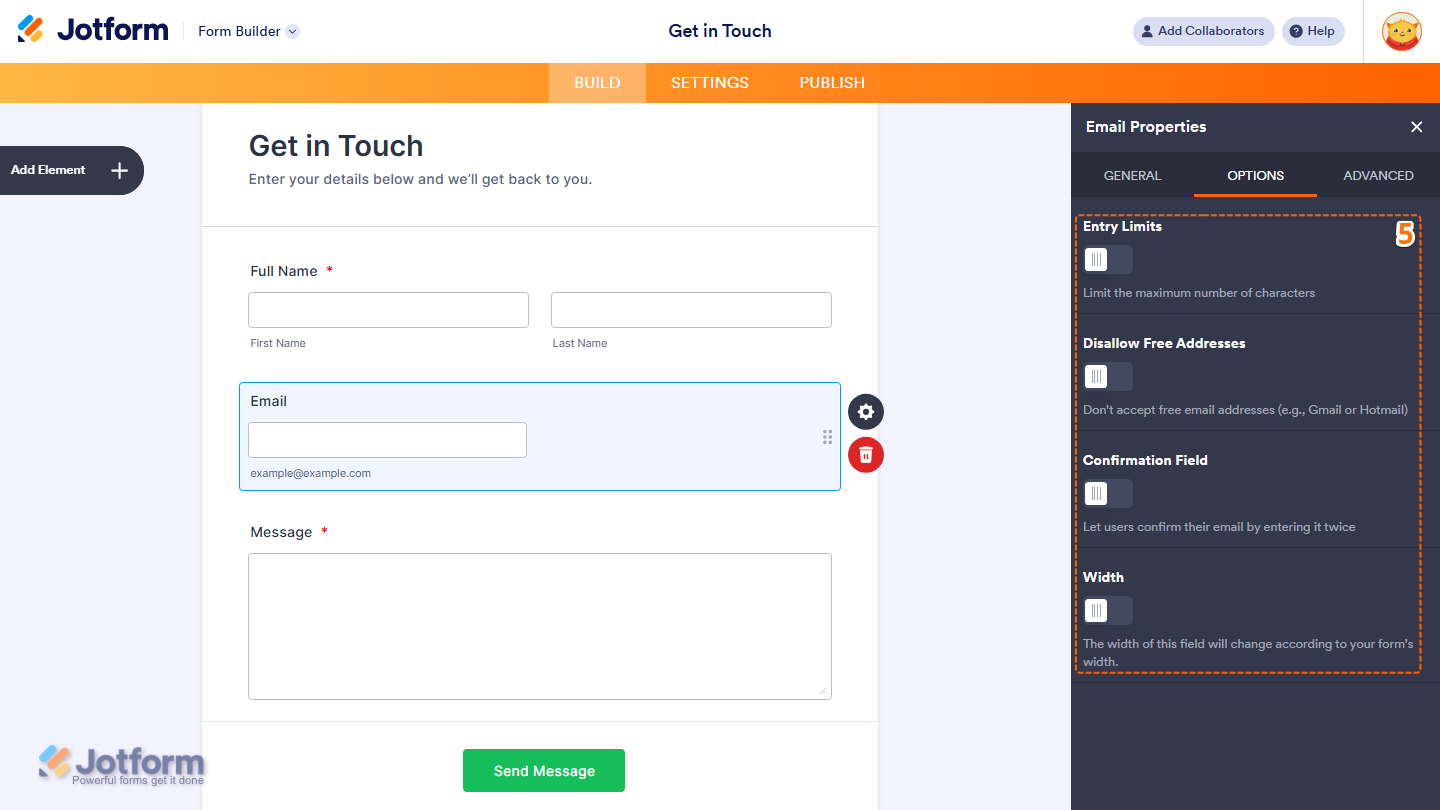Close the Email Properties panel
This screenshot has height=810, width=1440.
click(1417, 127)
